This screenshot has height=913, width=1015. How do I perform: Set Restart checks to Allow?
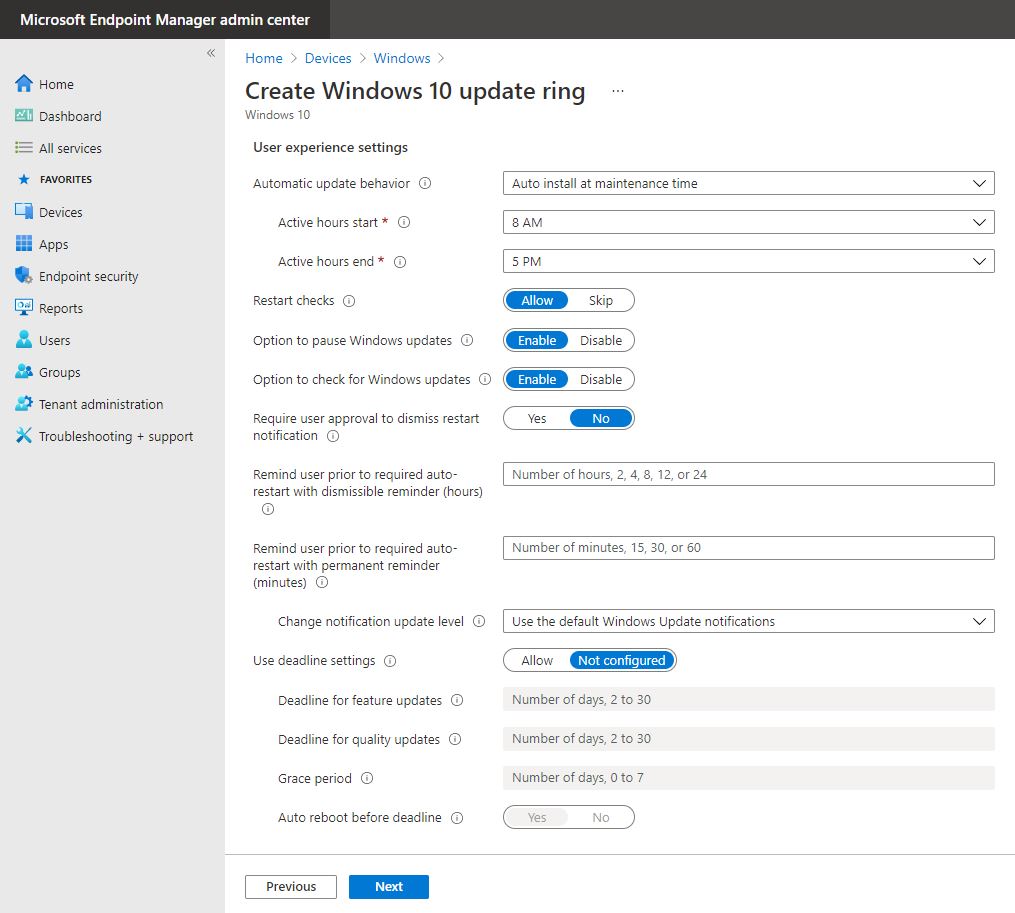[x=537, y=300]
